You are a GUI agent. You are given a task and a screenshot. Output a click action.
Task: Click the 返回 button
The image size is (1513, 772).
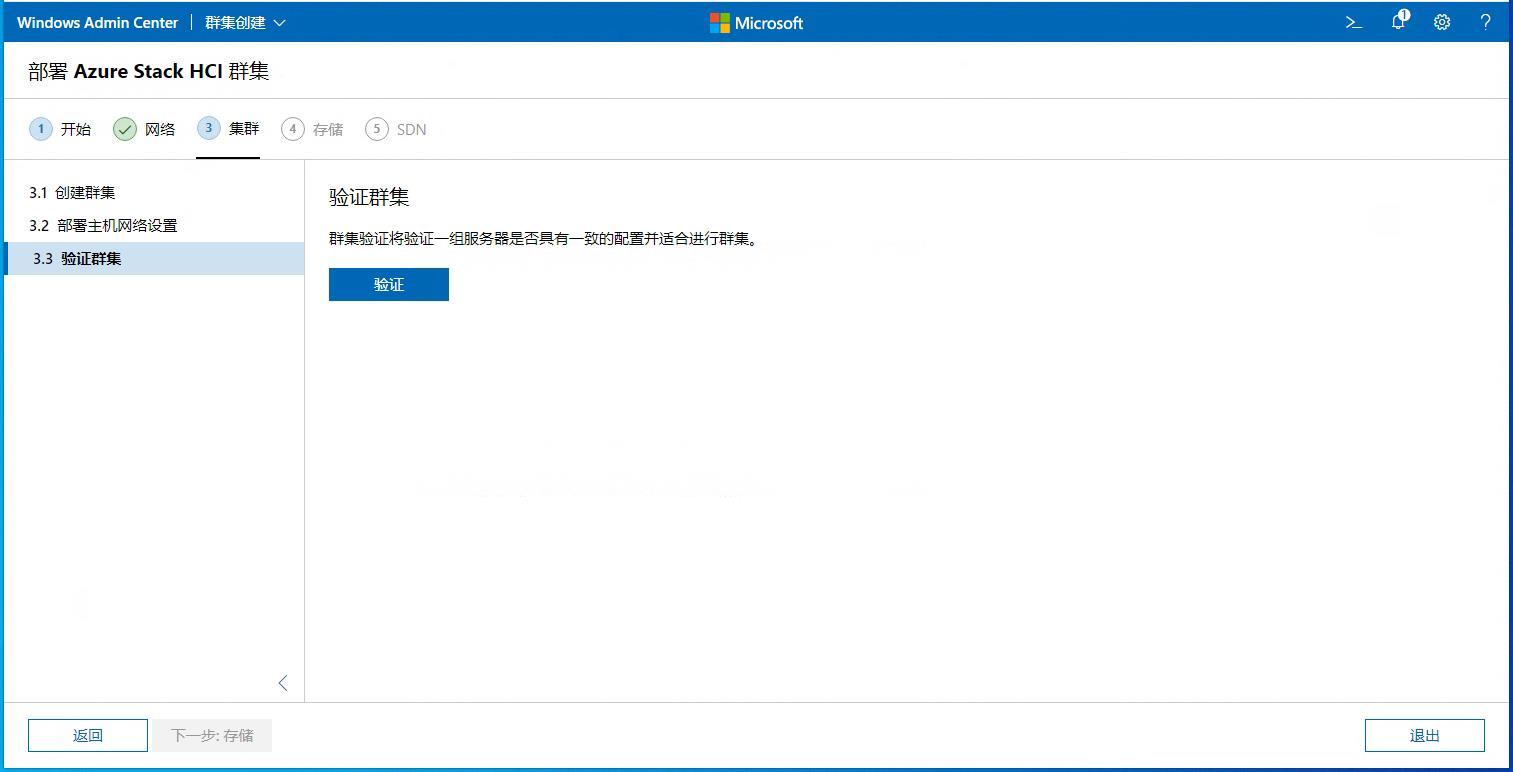coord(88,735)
